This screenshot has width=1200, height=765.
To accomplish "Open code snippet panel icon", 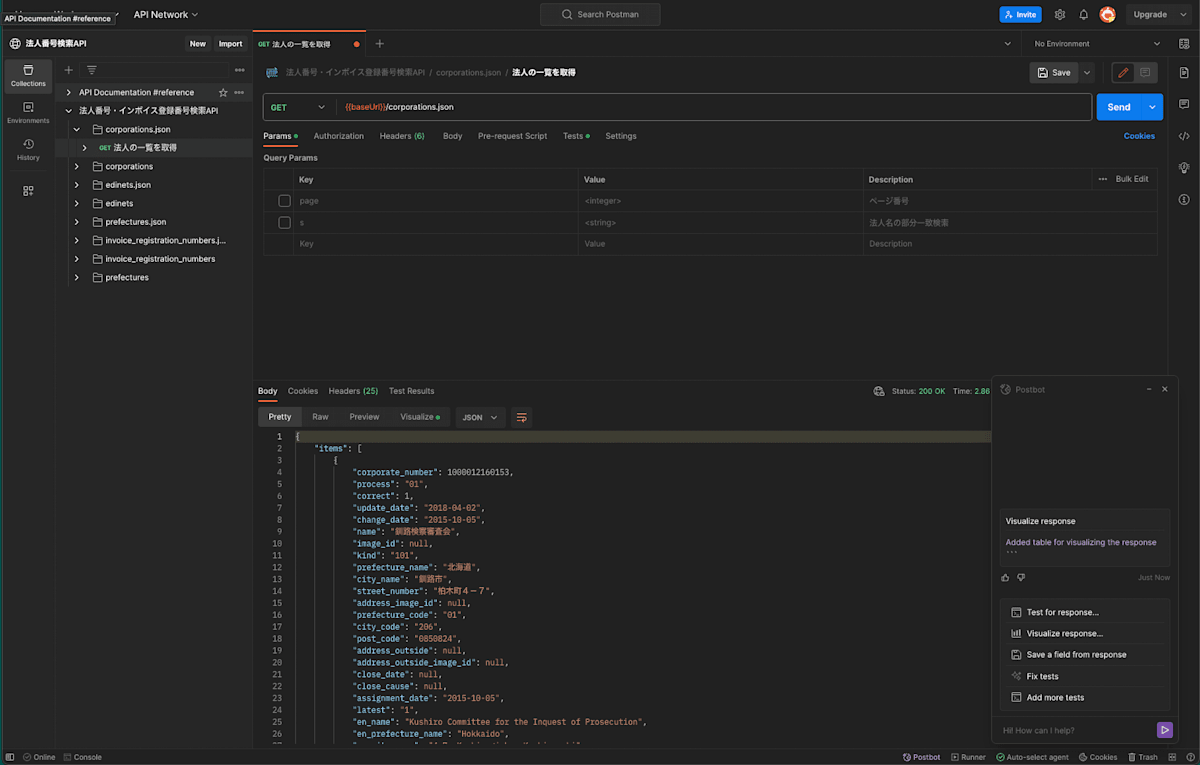I will (x=1184, y=136).
